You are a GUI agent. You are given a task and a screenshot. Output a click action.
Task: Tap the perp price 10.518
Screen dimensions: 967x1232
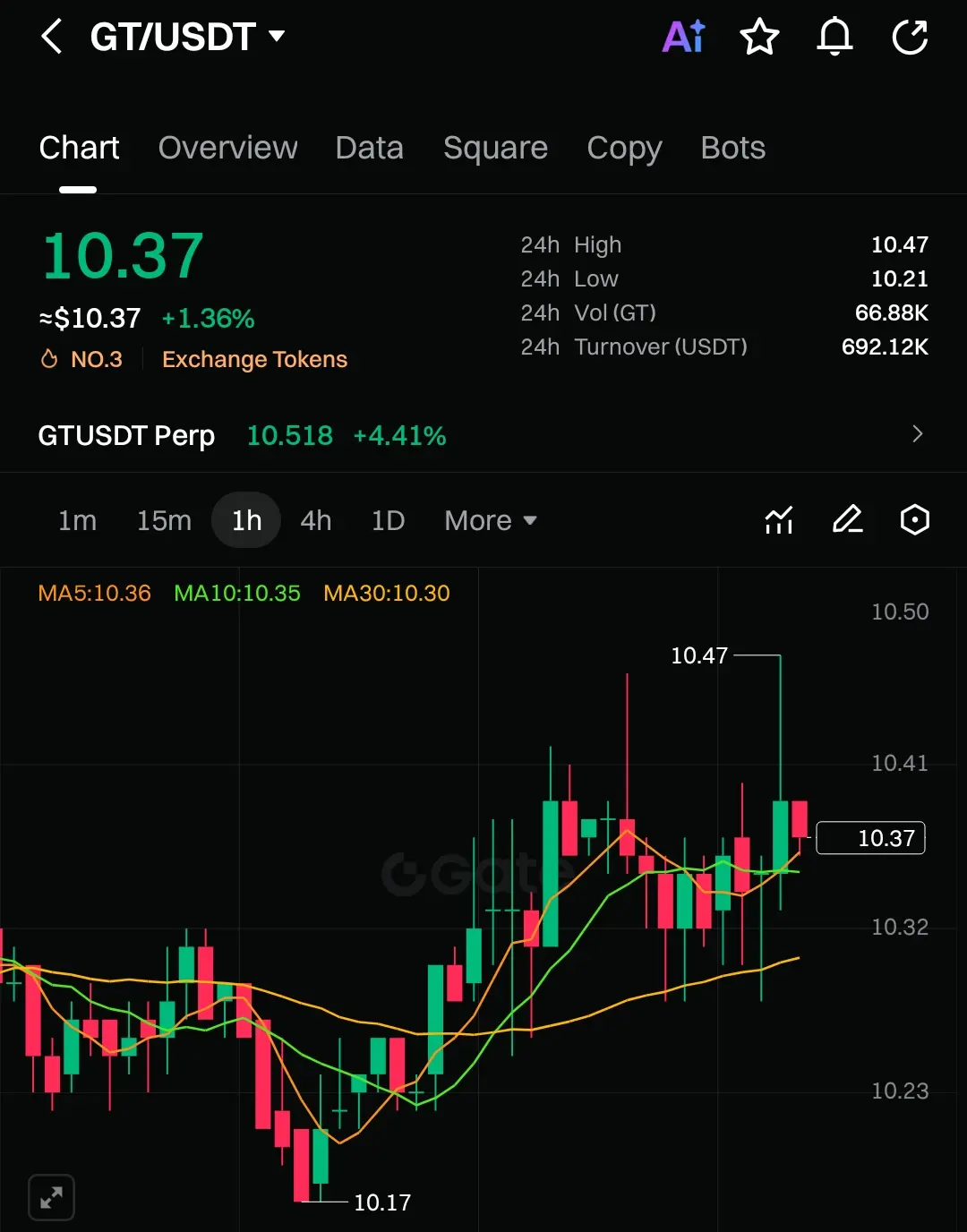point(290,436)
